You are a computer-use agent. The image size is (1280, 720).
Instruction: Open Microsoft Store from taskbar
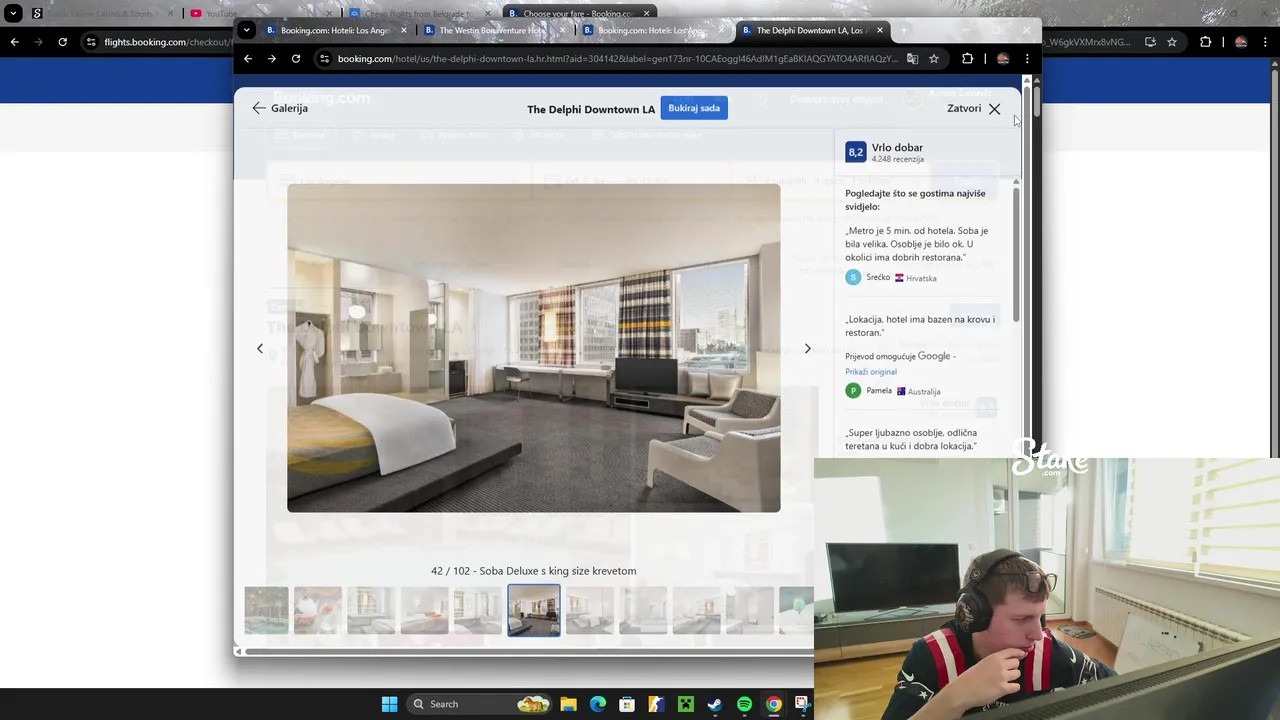coord(627,704)
